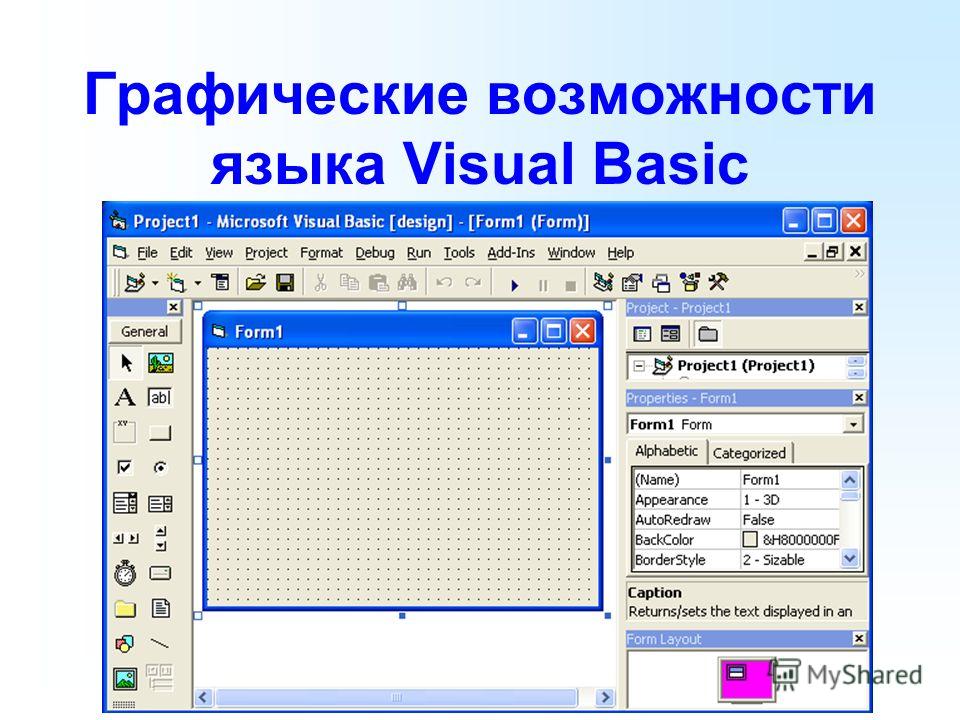The width and height of the screenshot is (960, 720).
Task: Select the OptionButton control tool
Action: click(160, 468)
